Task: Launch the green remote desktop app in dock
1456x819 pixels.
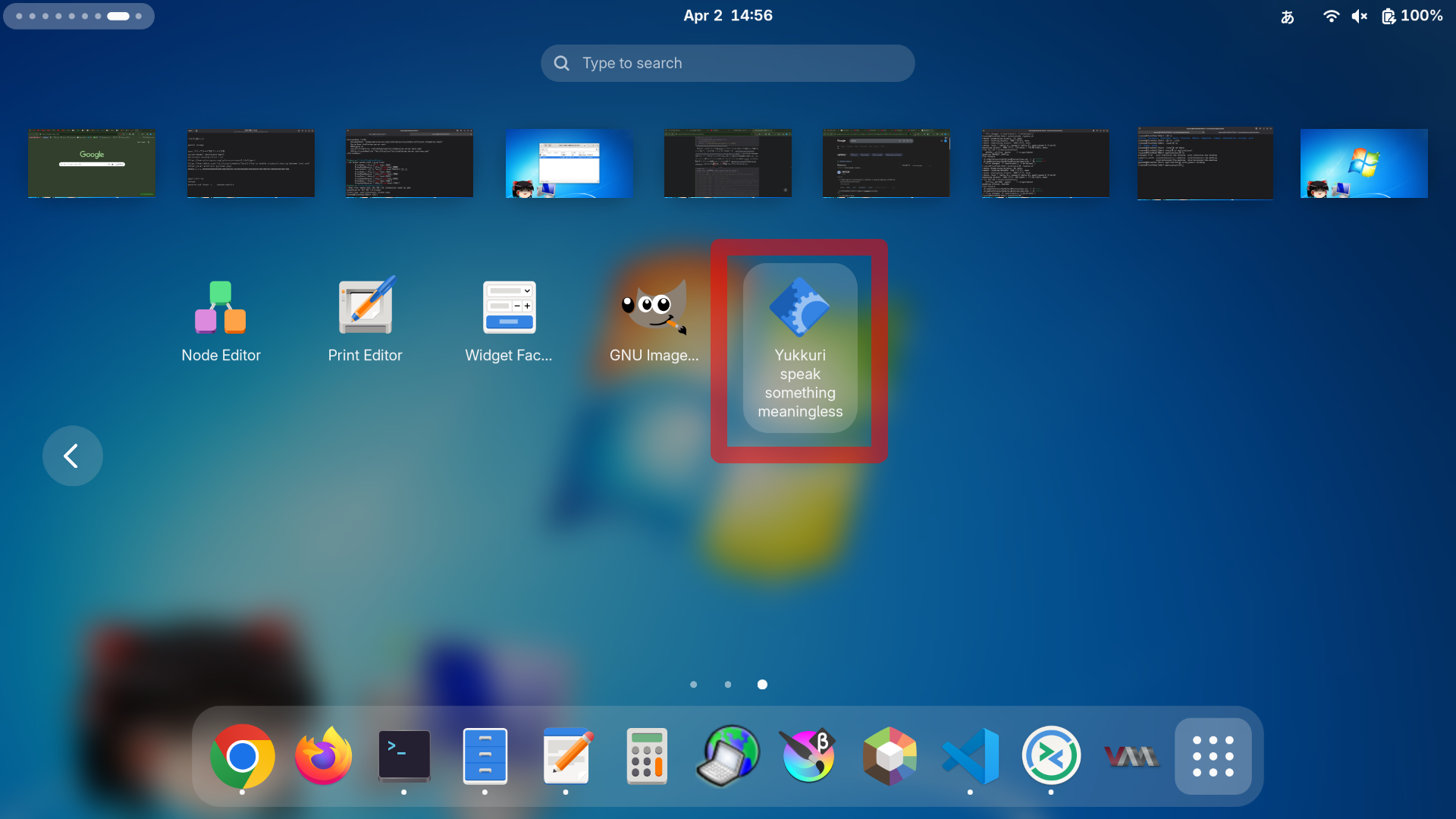Action: point(1051,756)
